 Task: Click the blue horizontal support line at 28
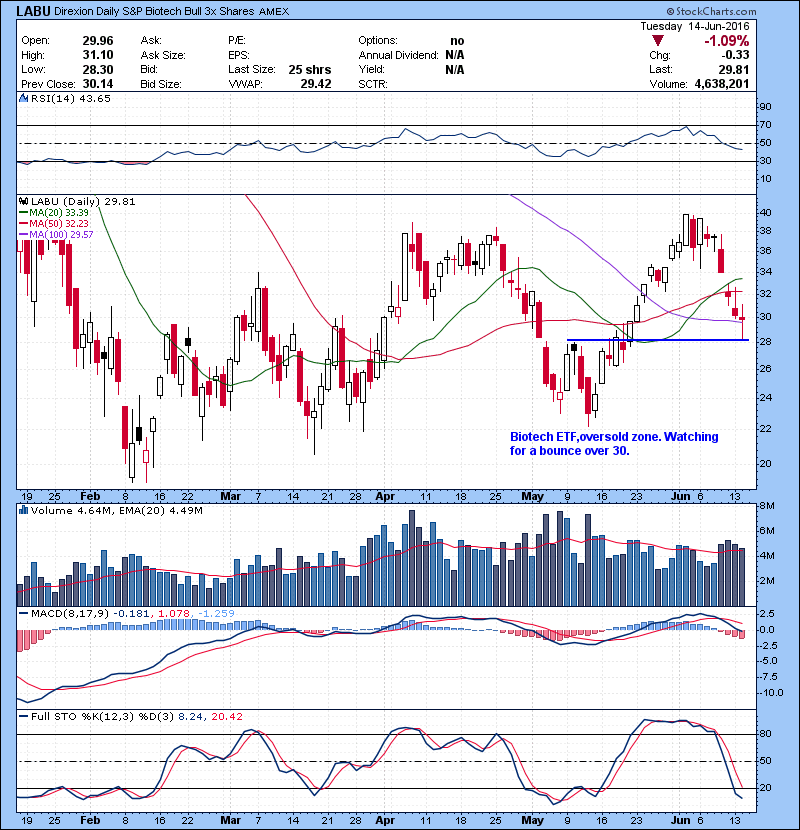[658, 340]
